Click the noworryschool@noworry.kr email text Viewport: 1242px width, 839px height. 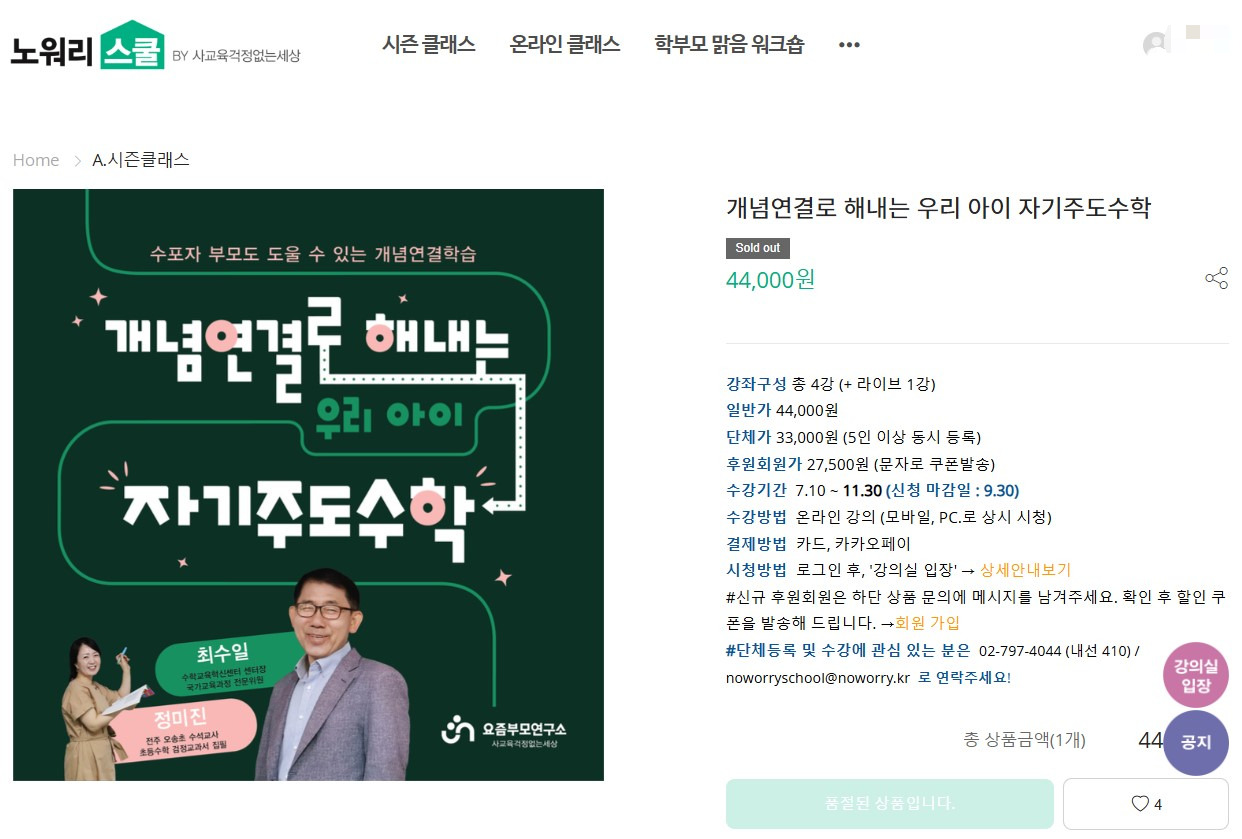[x=818, y=678]
